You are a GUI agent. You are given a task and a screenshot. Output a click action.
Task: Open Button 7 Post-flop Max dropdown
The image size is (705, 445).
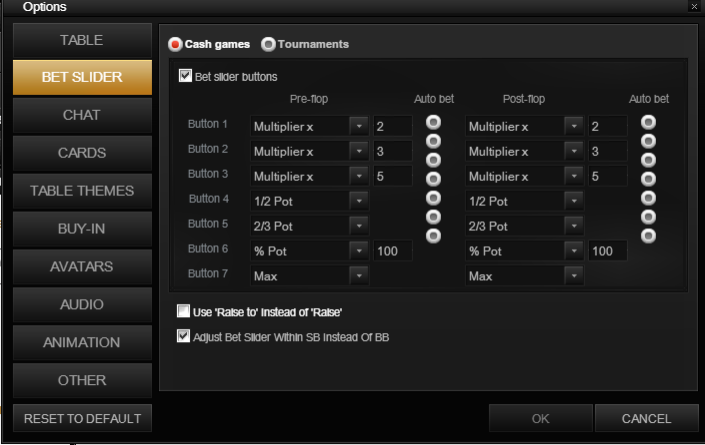click(x=574, y=276)
